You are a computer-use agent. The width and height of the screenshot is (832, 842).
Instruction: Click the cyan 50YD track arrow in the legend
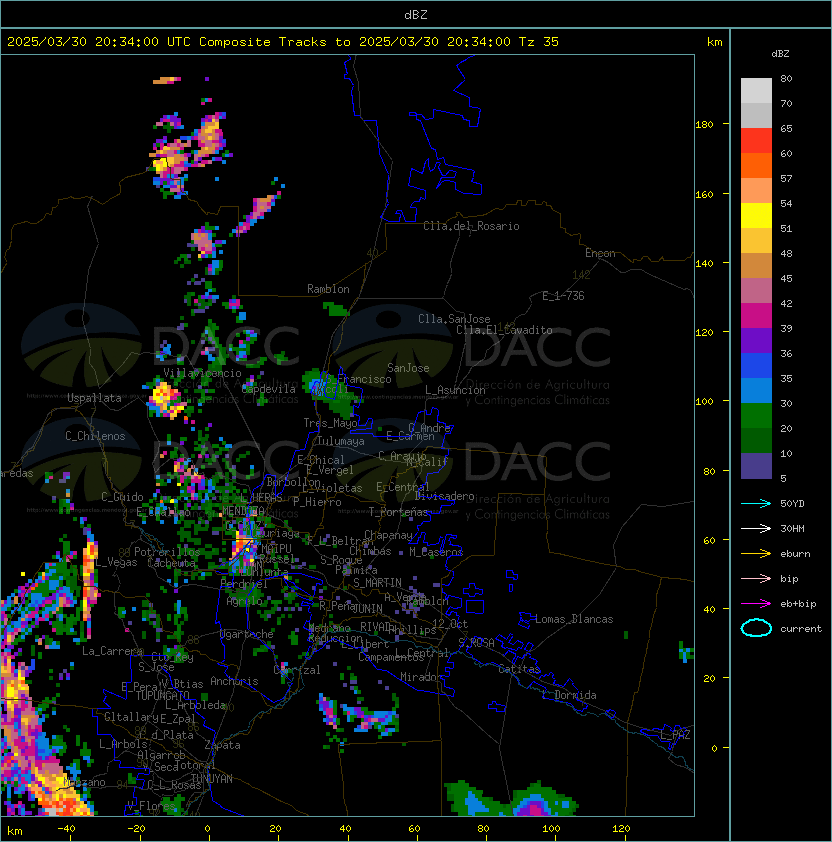pos(756,503)
